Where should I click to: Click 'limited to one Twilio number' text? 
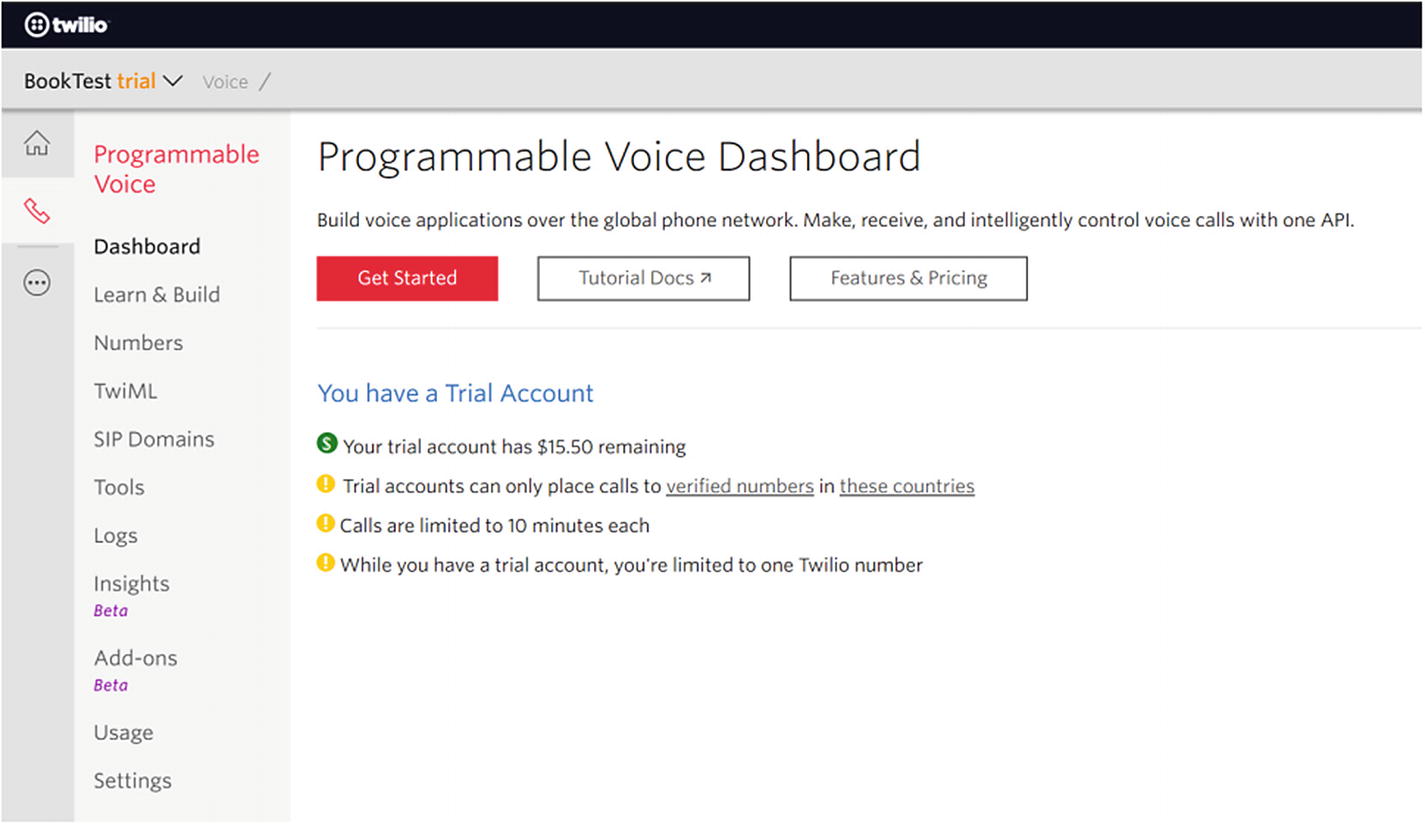632,565
